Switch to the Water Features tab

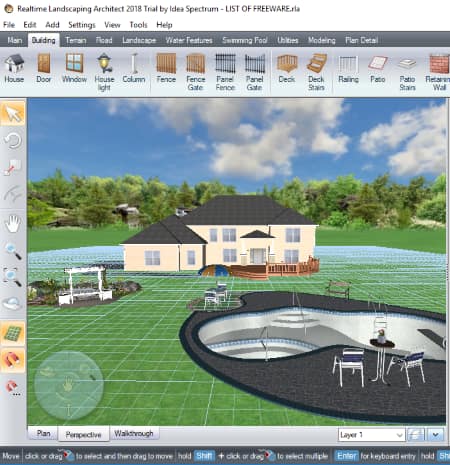[189, 40]
